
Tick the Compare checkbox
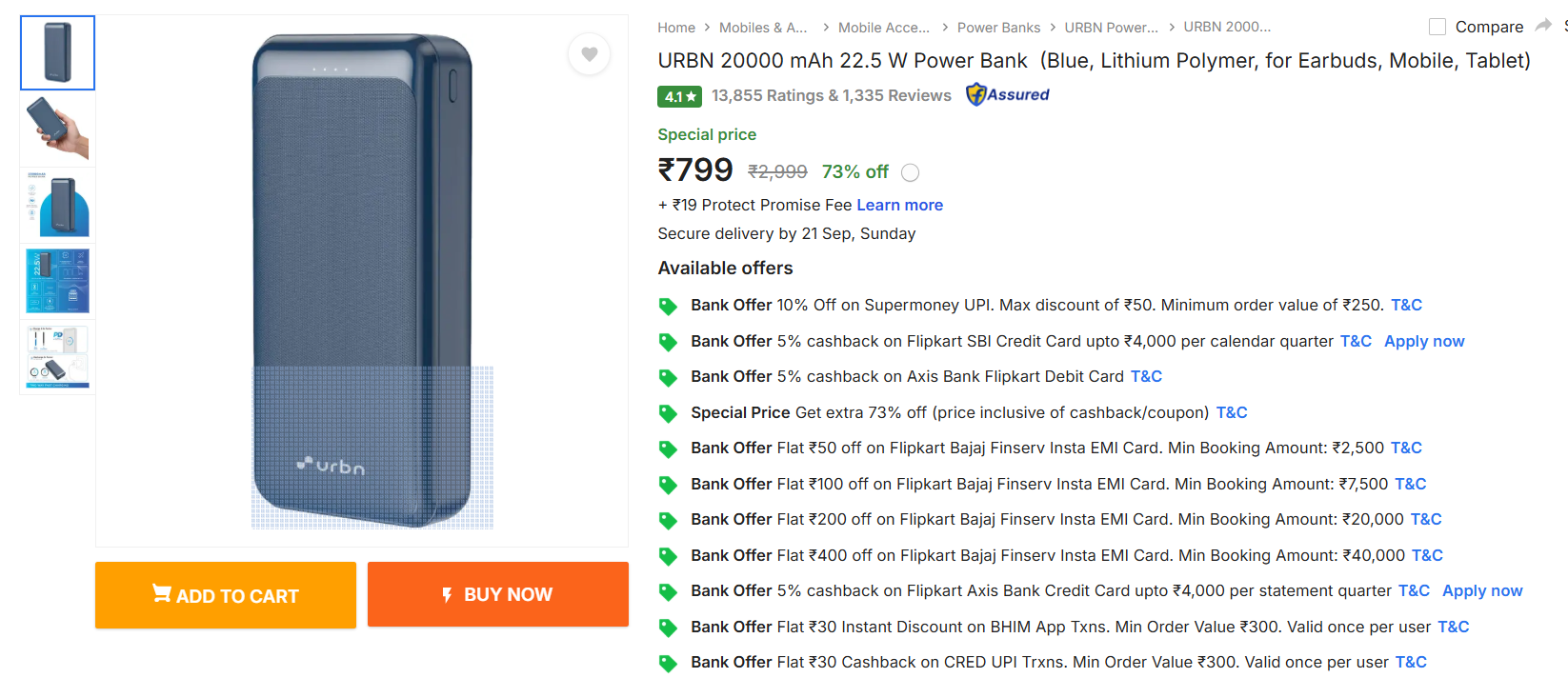tap(1437, 27)
